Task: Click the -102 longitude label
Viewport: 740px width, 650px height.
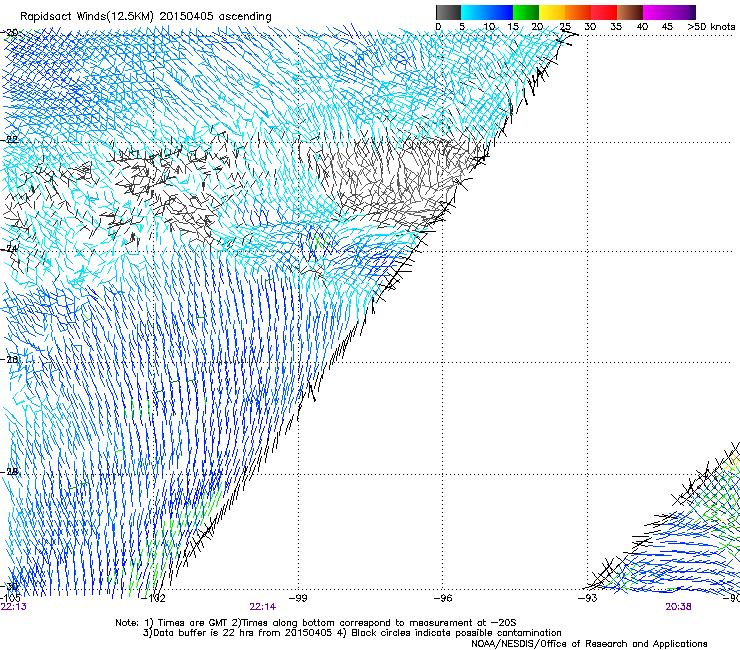Action: [x=153, y=598]
